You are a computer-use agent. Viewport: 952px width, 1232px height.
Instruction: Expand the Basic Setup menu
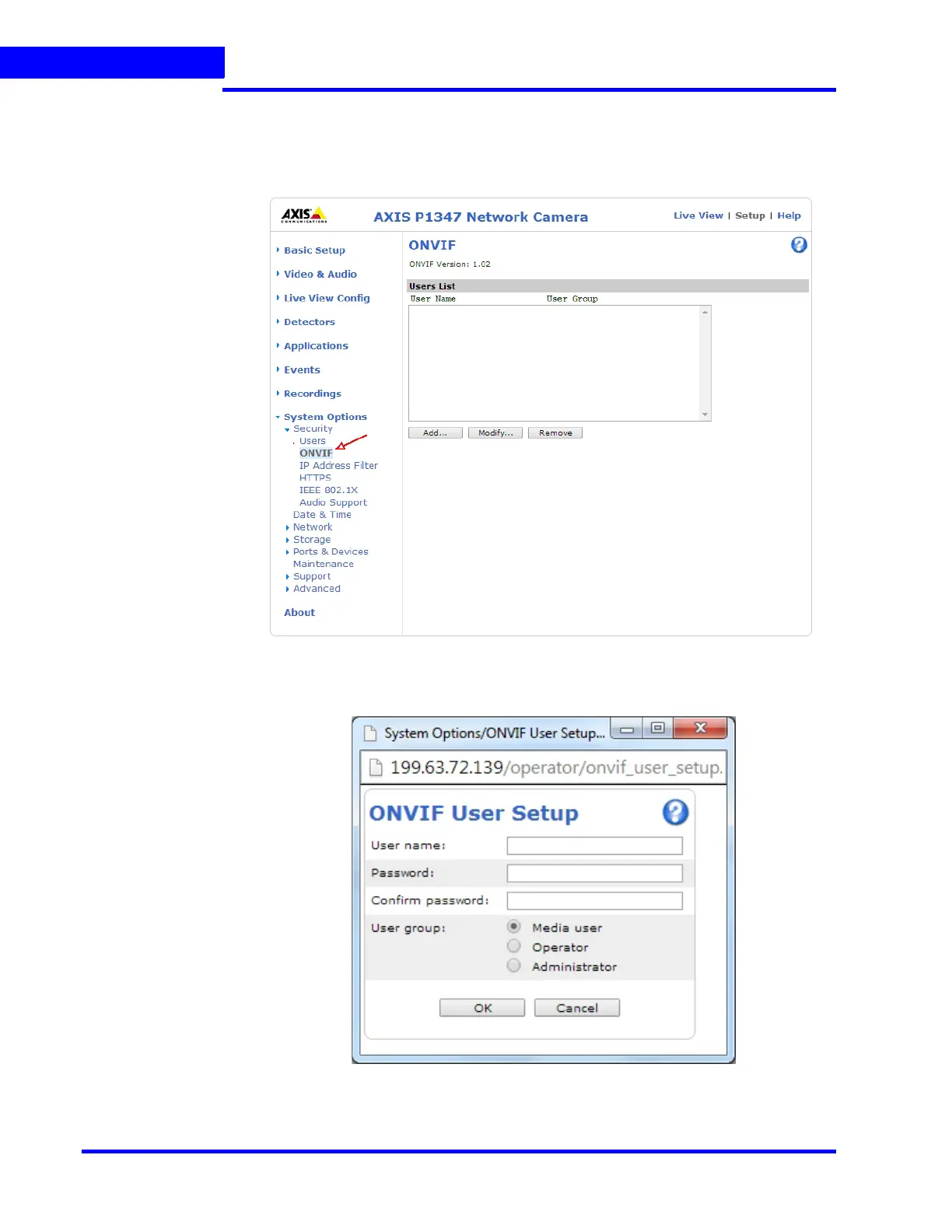[314, 250]
